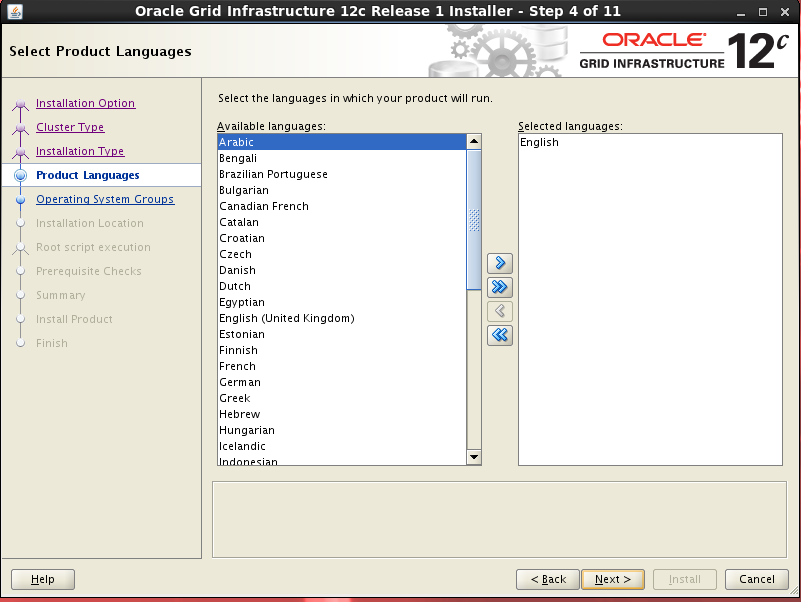The image size is (801, 602).
Task: Click the single left arrow remove button
Action: tap(500, 311)
